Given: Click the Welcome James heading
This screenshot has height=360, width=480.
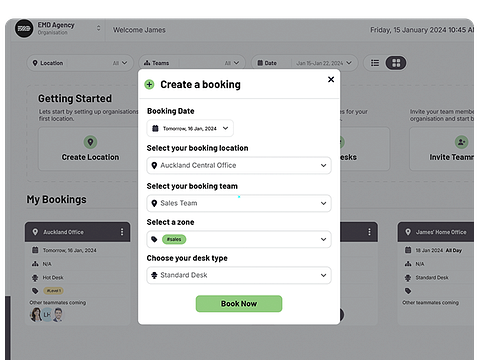Looking at the screenshot, I should pos(139,30).
